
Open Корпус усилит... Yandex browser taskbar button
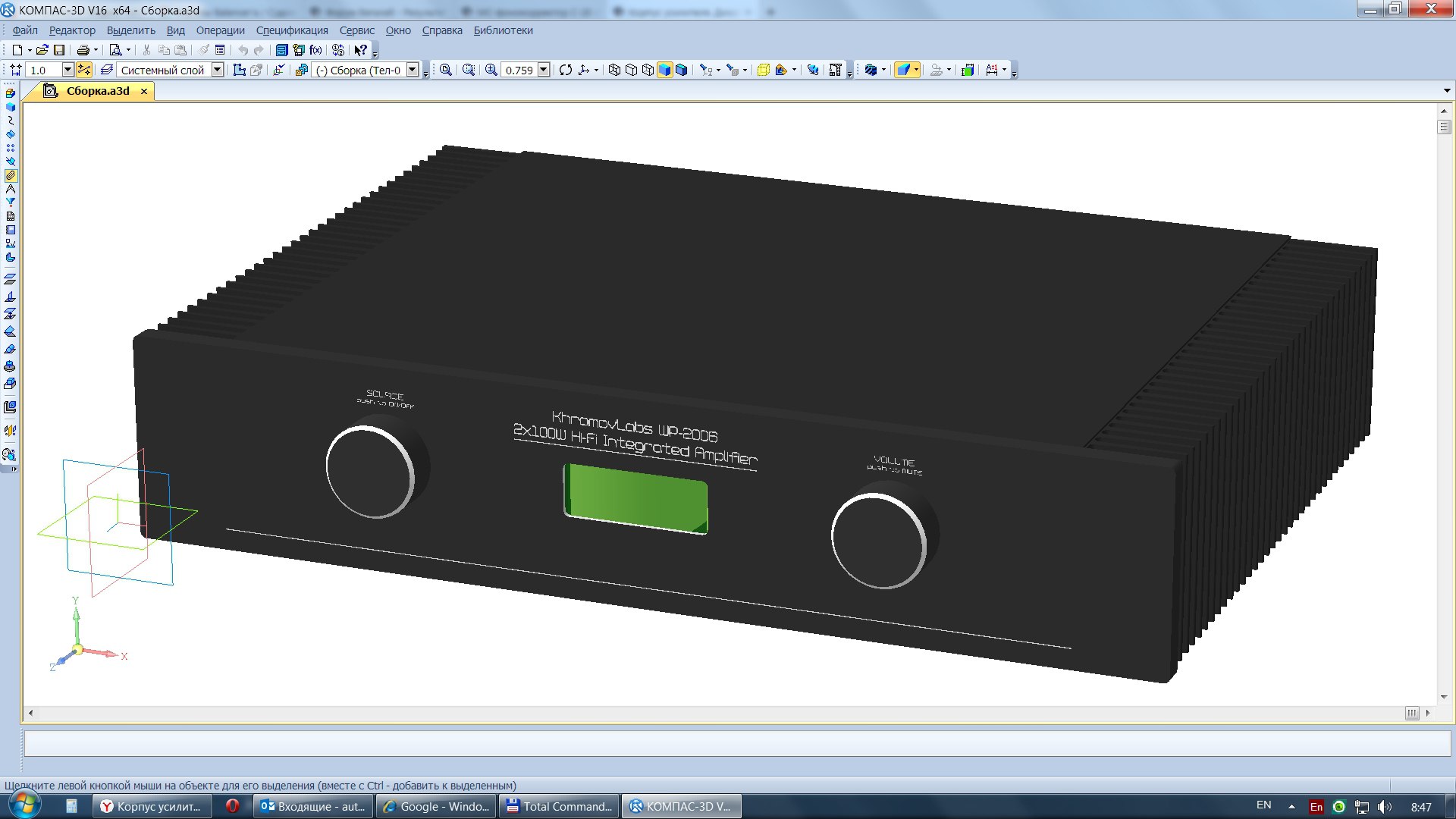tap(152, 806)
